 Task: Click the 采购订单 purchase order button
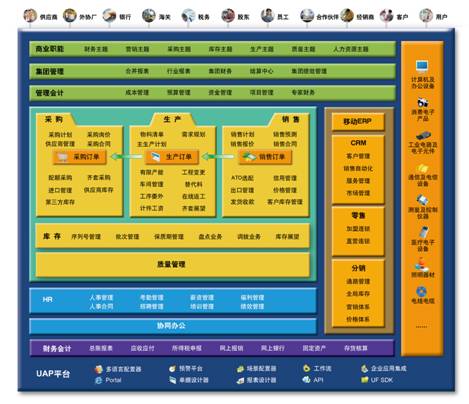80,157
